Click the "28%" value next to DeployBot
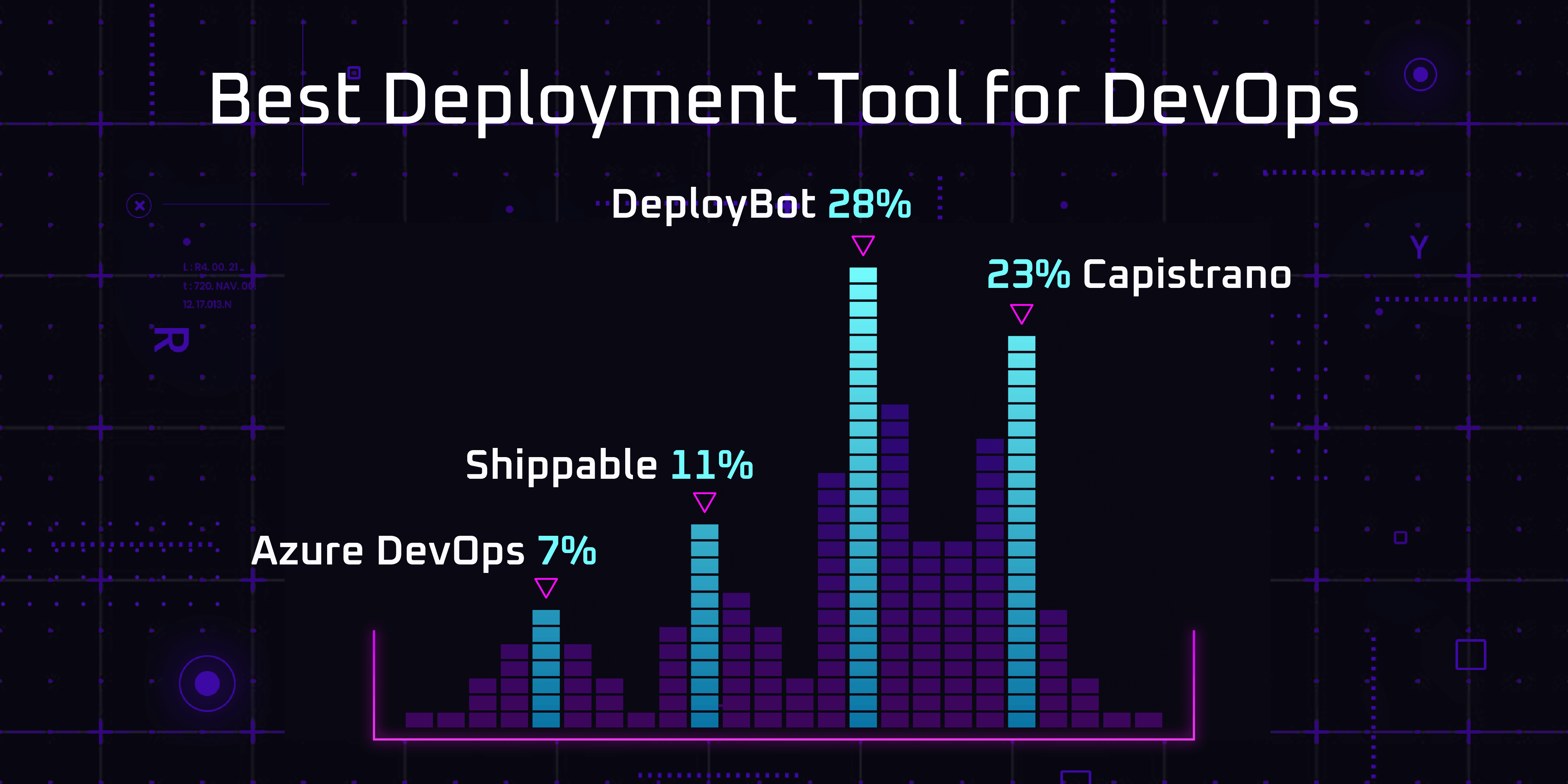This screenshot has height=784, width=1568. pos(869,203)
